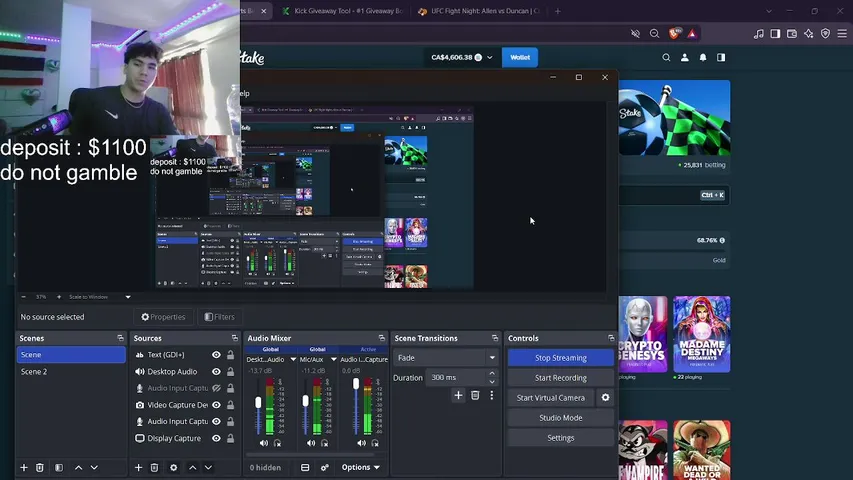853x480 pixels.
Task: Mute Audio Input Capture speaker icon in mixer
Action: point(361,443)
